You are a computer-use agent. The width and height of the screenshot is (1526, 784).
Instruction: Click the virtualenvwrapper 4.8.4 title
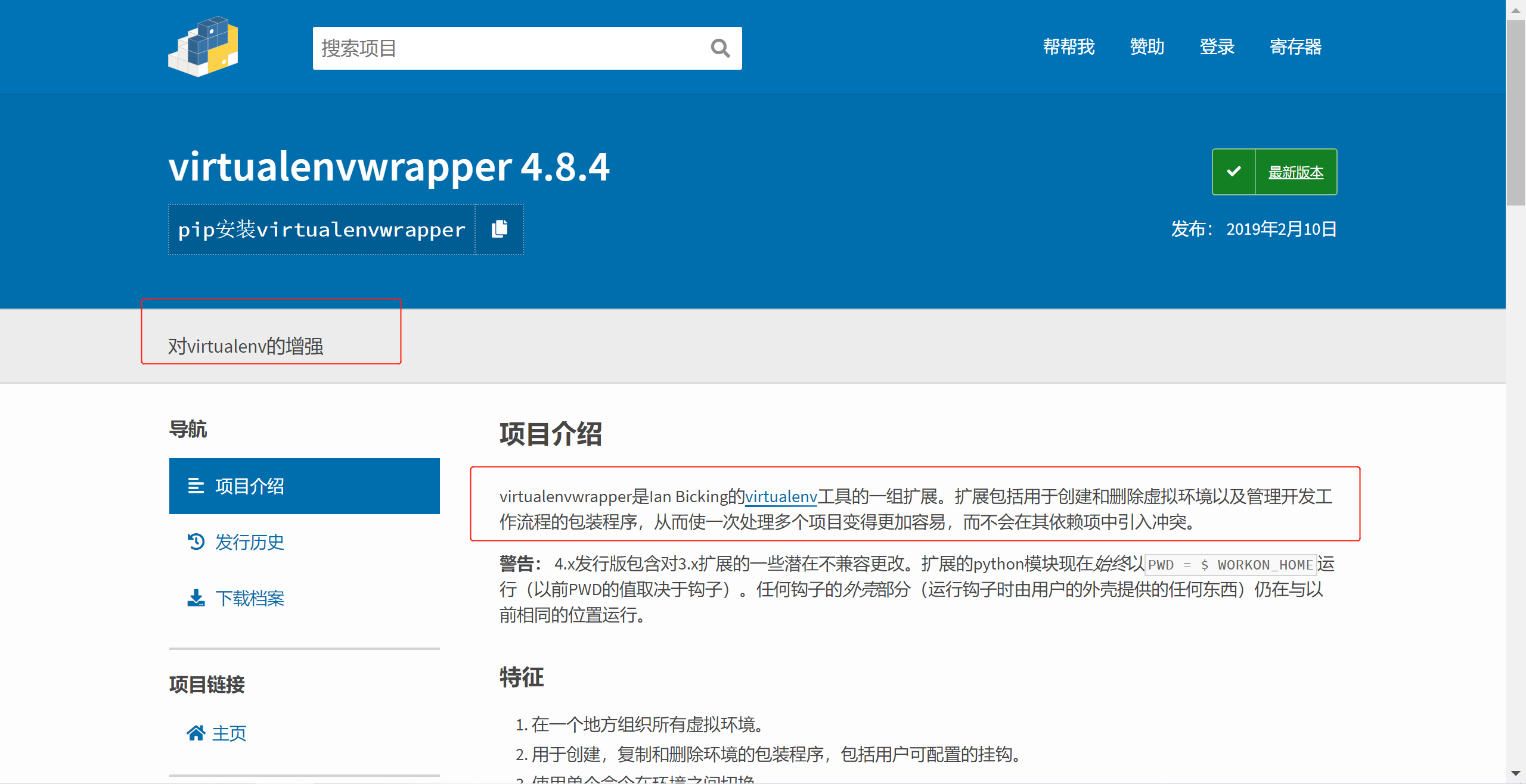tap(389, 167)
